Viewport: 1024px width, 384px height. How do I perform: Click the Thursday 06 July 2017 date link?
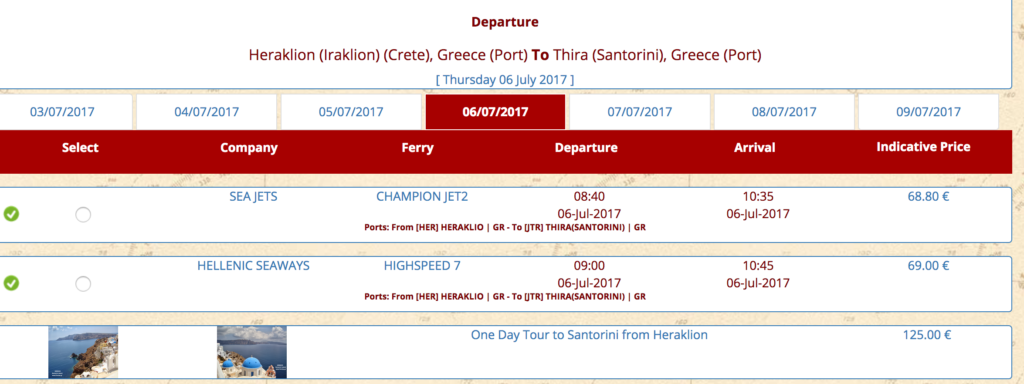505,80
